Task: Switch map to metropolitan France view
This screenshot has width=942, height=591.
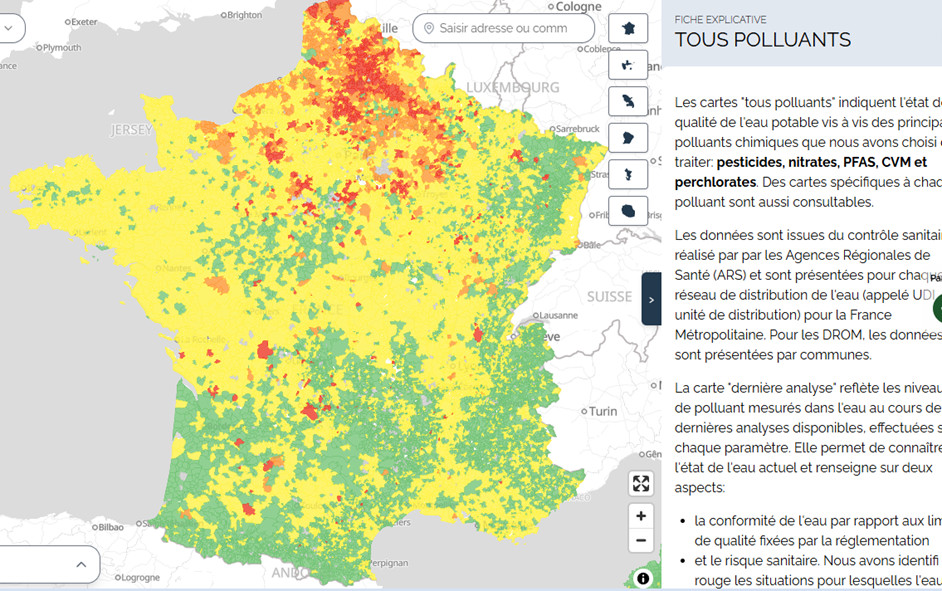Action: tap(628, 28)
